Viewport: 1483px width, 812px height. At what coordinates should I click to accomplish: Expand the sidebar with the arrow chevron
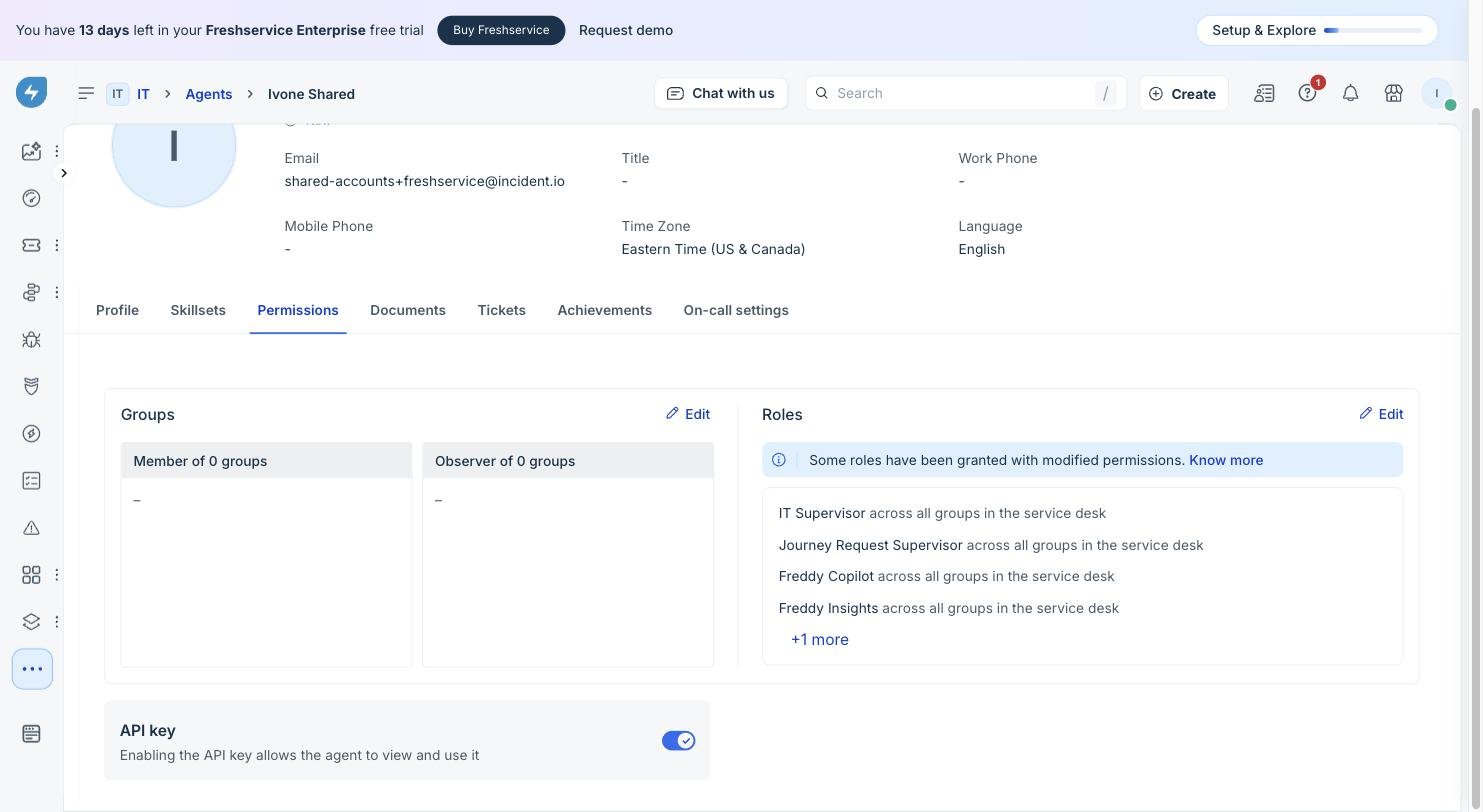tap(64, 173)
